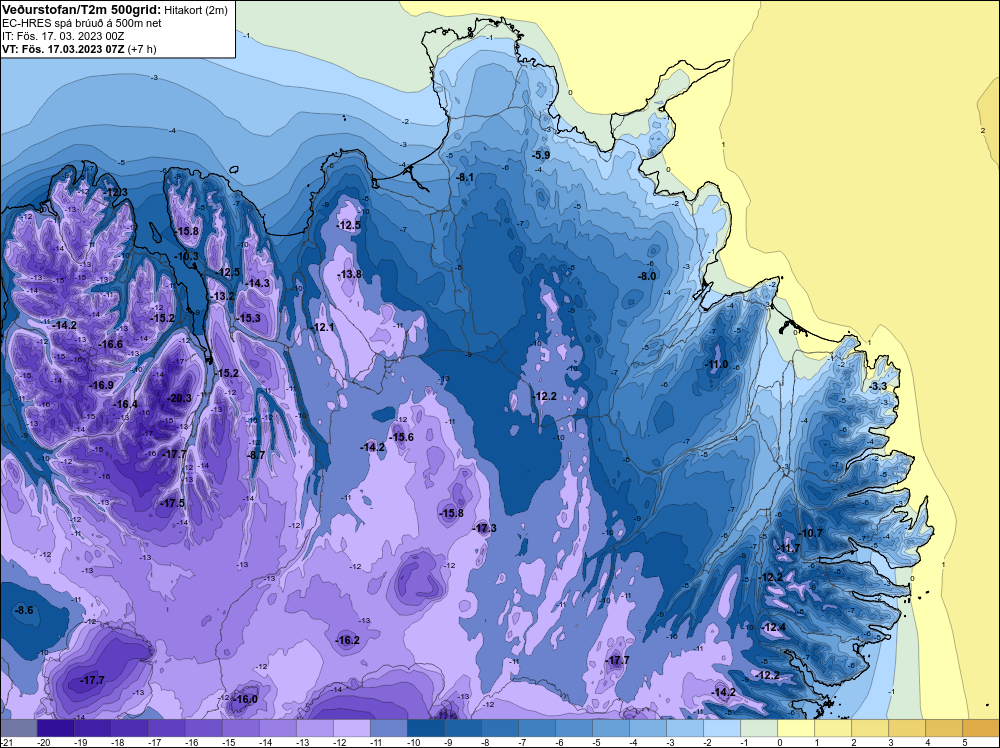The image size is (1000, 748).
Task: Click the light lavender scale swatch labeled -12
Action: click(352, 728)
